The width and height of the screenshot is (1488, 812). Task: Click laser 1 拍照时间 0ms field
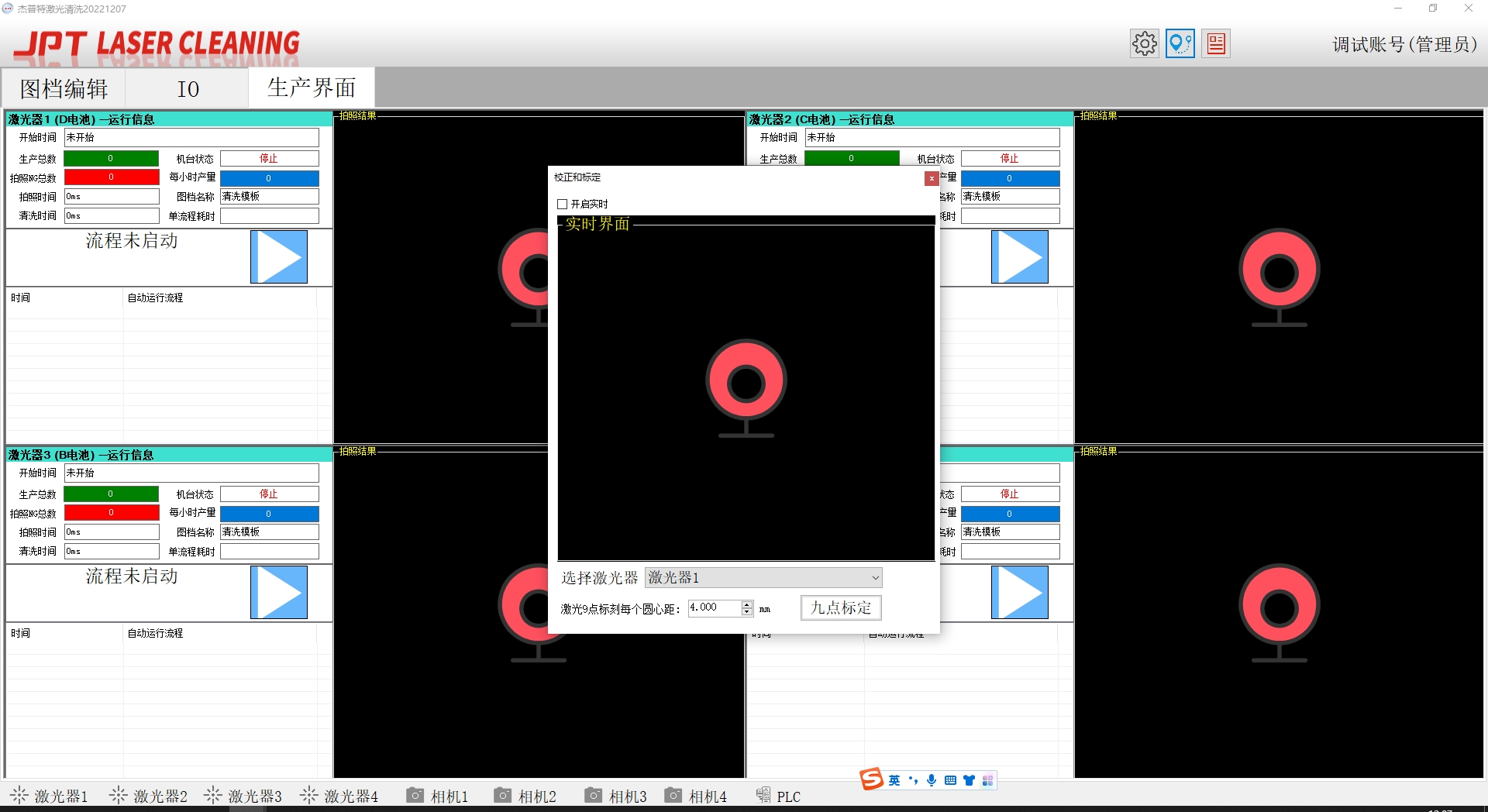click(111, 197)
